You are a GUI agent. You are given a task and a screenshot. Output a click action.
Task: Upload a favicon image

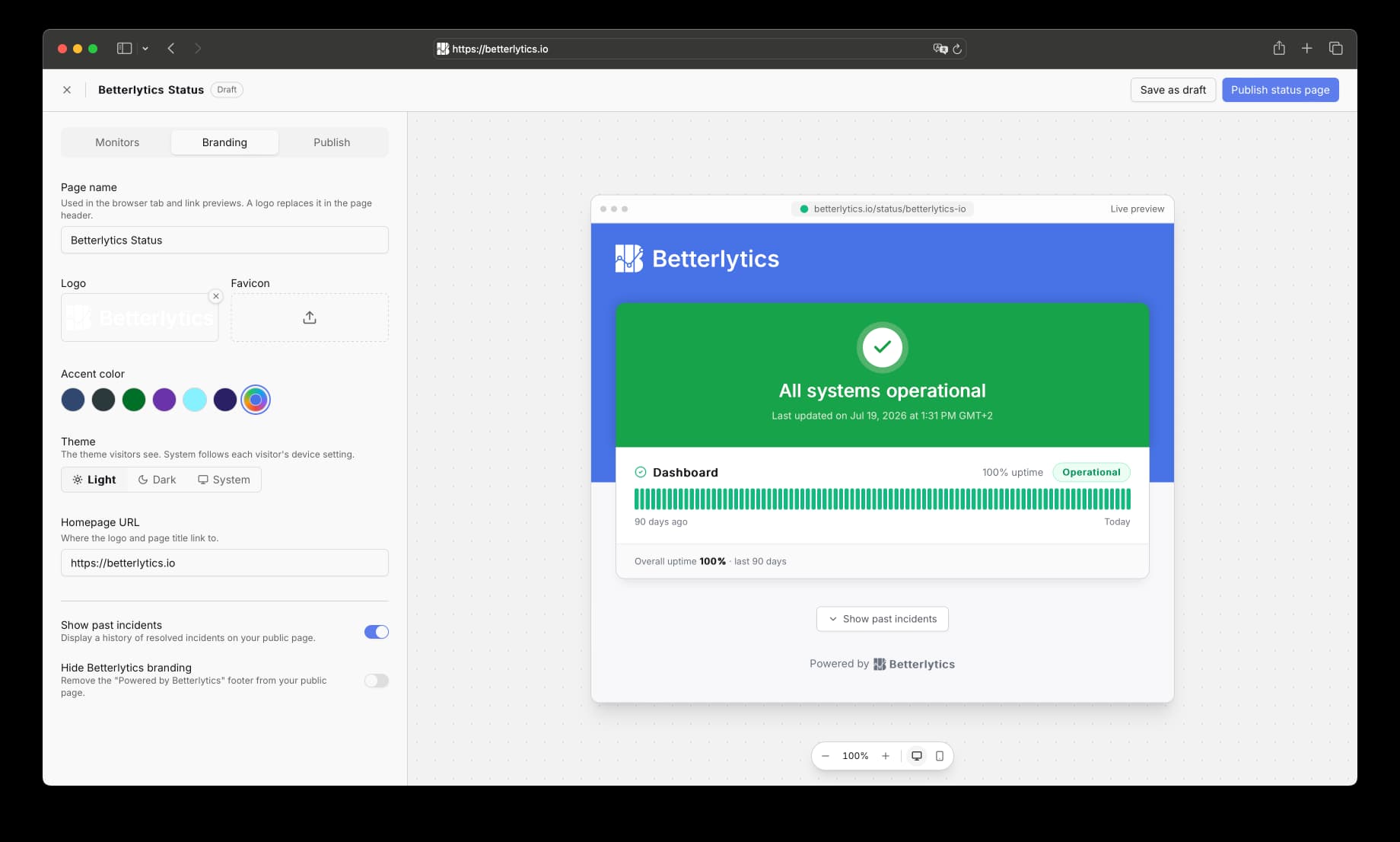point(310,317)
